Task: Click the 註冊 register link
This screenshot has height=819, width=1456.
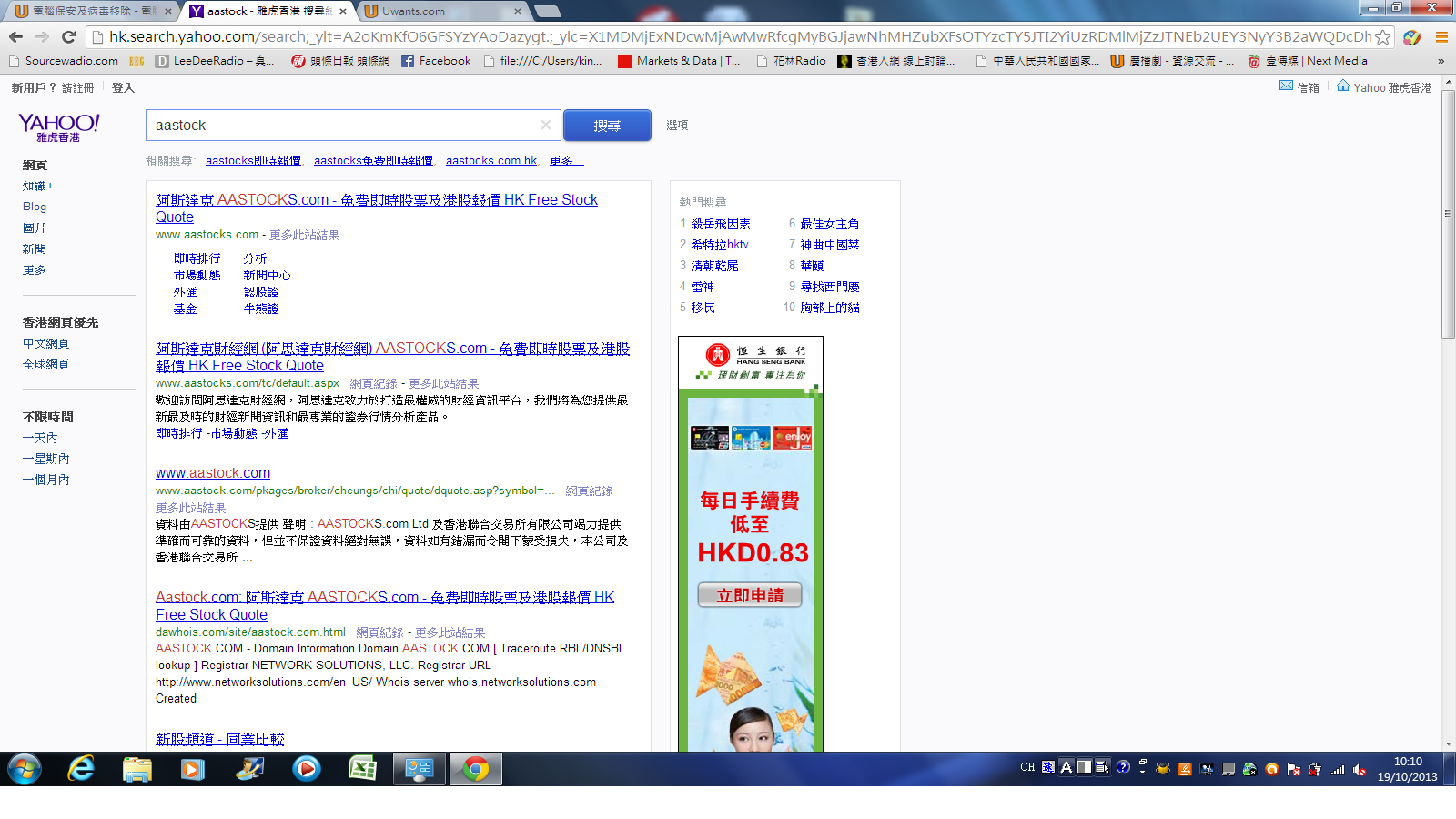Action: coord(77,88)
